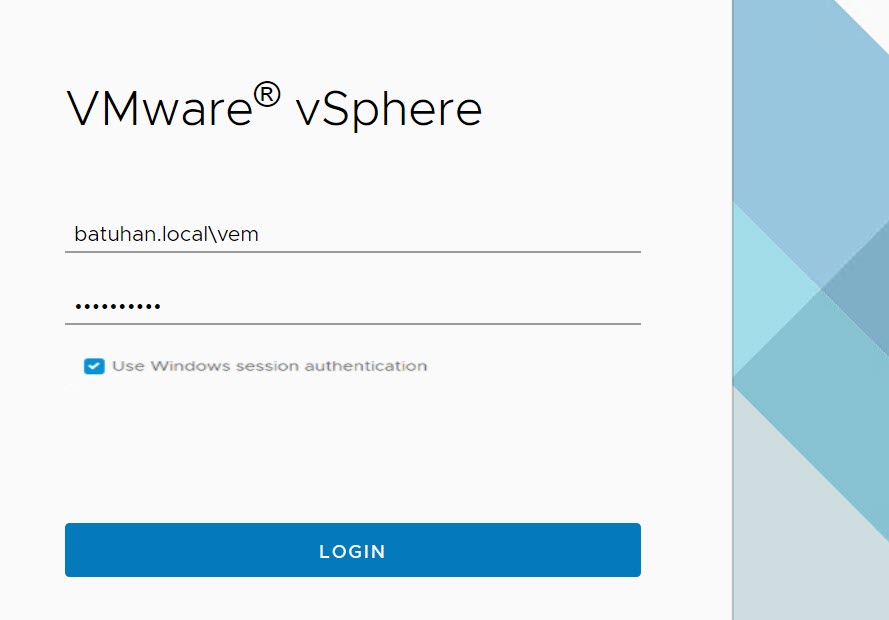This screenshot has height=620, width=889.
Task: Click the 'LOGIN' text on the button
Action: (x=352, y=551)
